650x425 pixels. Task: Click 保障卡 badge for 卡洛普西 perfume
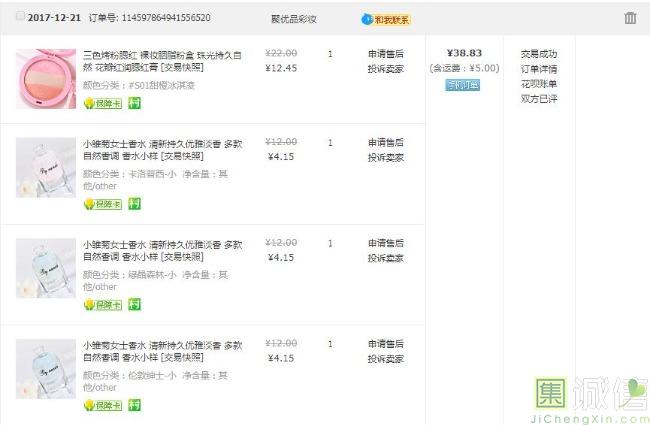(x=103, y=204)
